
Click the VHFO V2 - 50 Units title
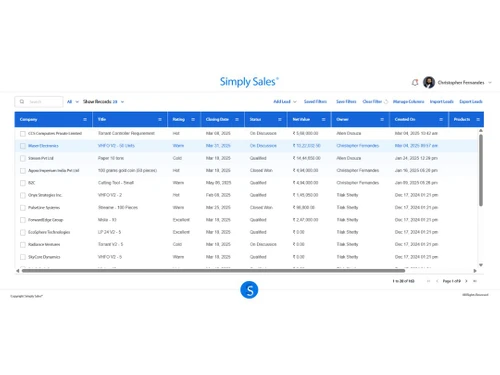coord(116,146)
